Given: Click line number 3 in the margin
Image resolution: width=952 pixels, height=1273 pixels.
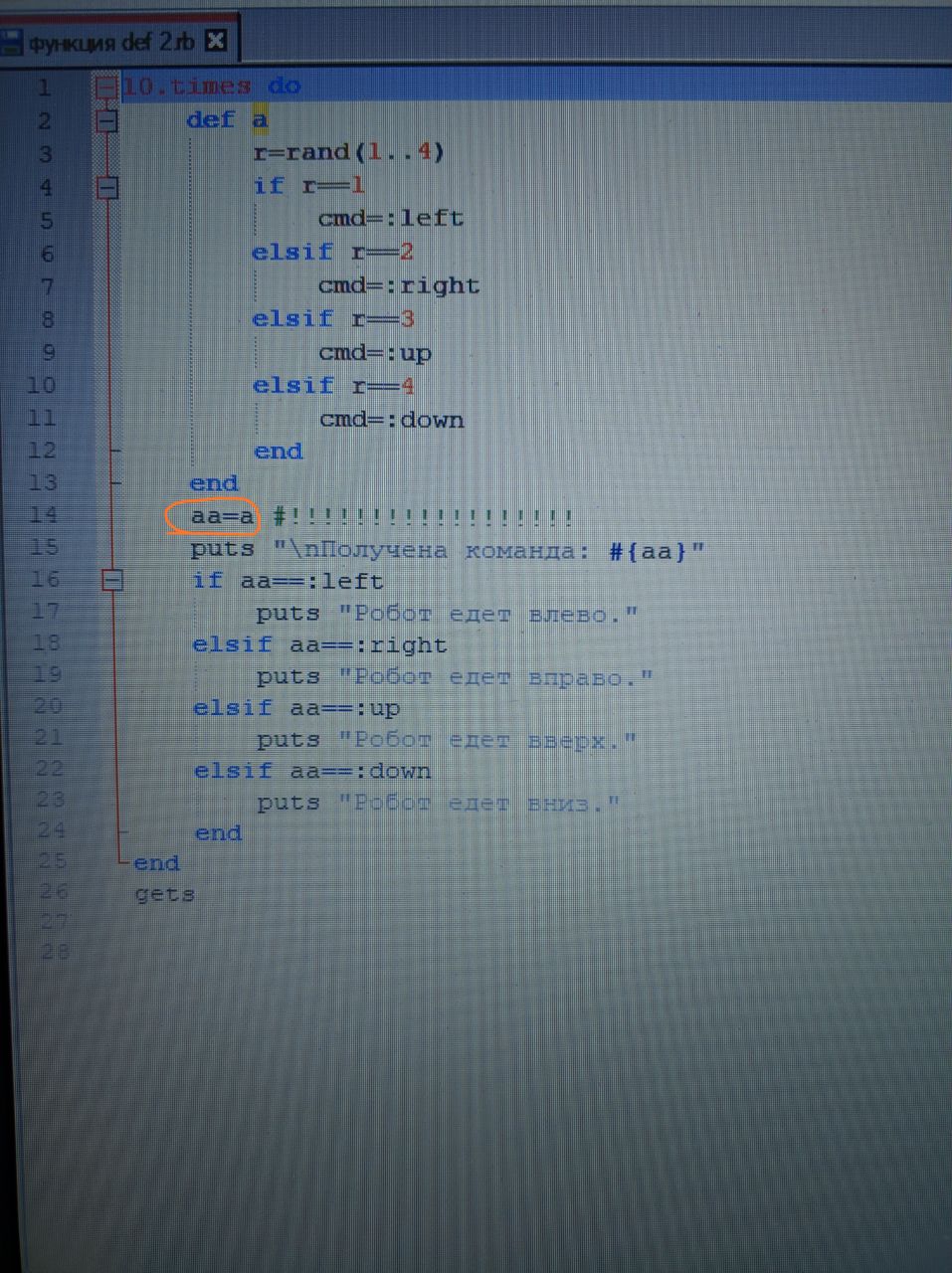Looking at the screenshot, I should pyautogui.click(x=45, y=154).
